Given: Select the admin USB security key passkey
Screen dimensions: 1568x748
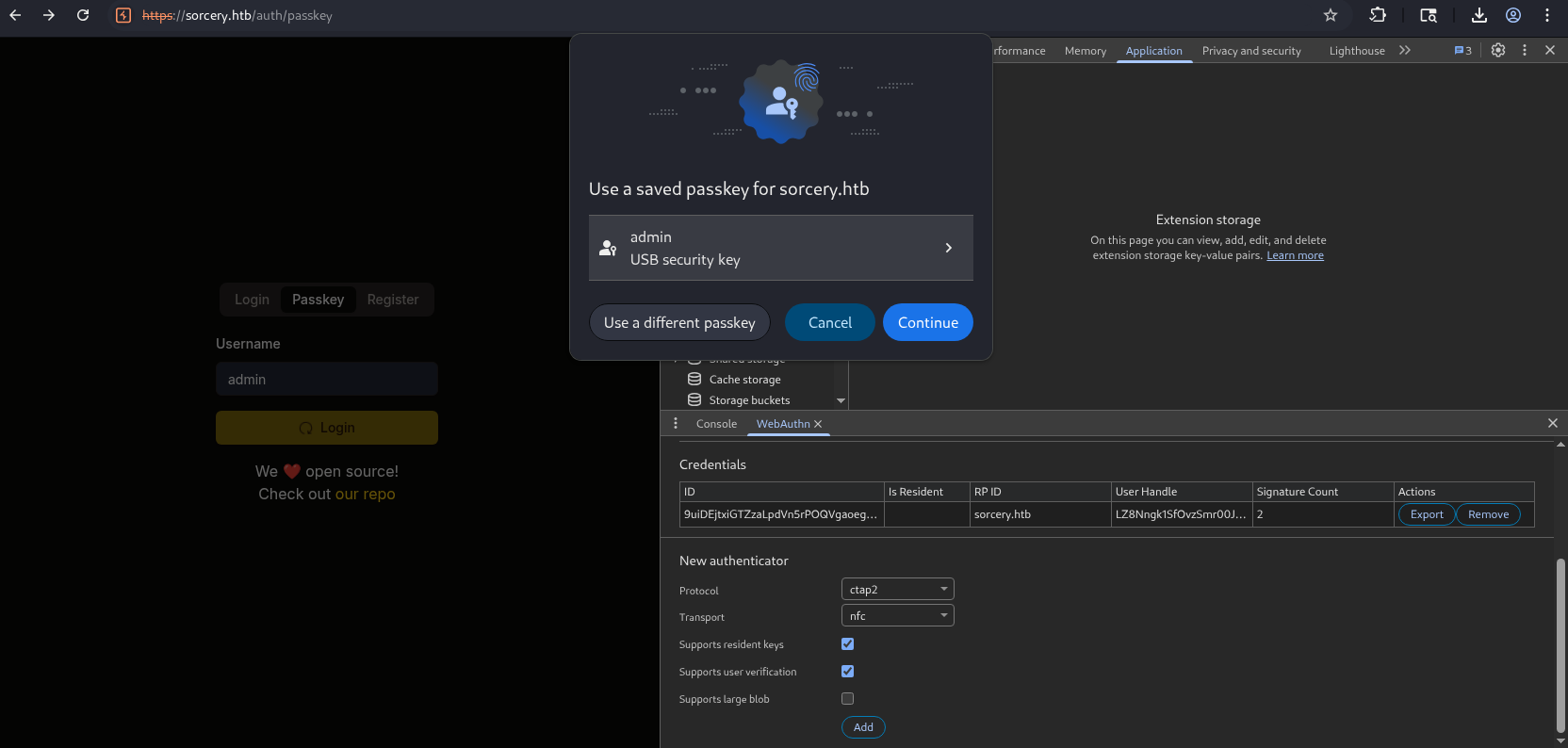Looking at the screenshot, I should [x=780, y=248].
